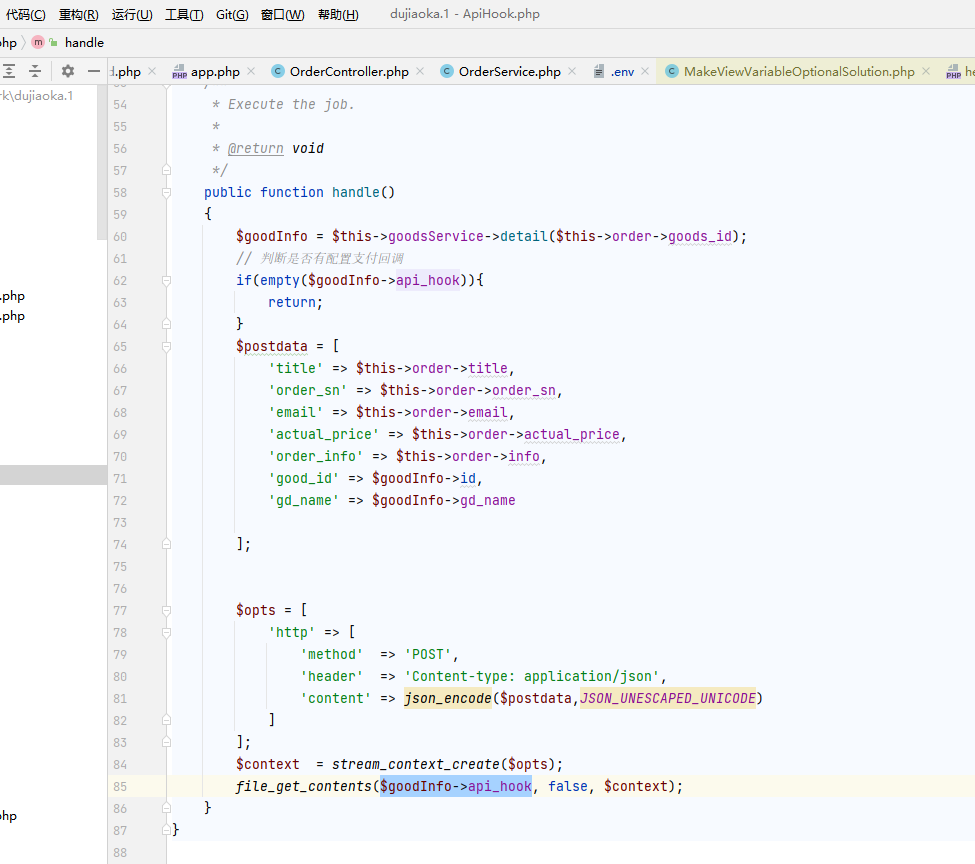
Task: Click fold end marker at line 64
Action: 166,324
